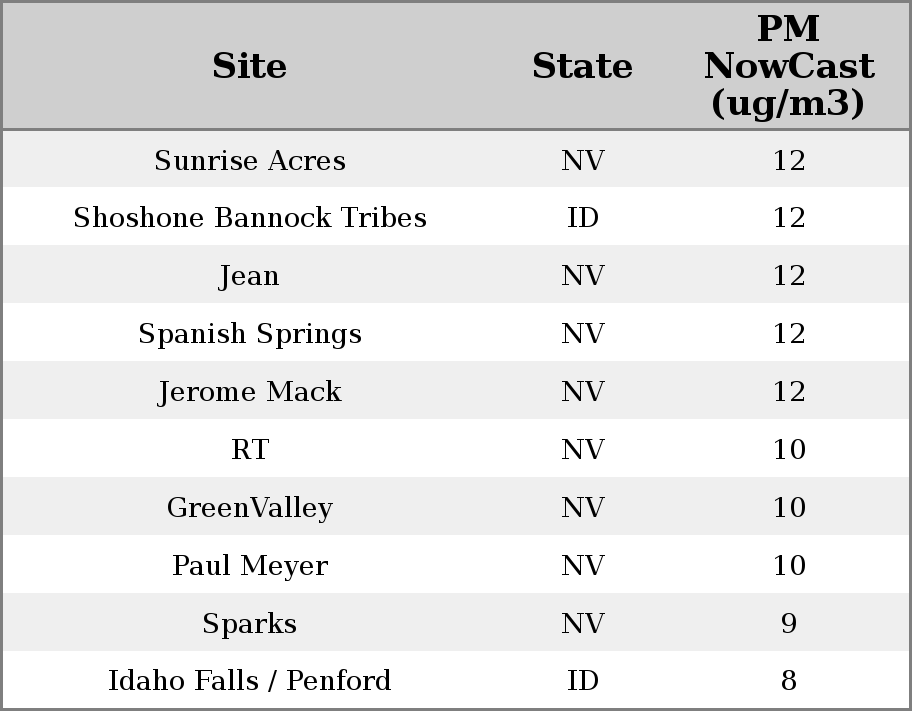Select the Paul Meyer site cell
The image size is (912, 711).
coord(250,566)
